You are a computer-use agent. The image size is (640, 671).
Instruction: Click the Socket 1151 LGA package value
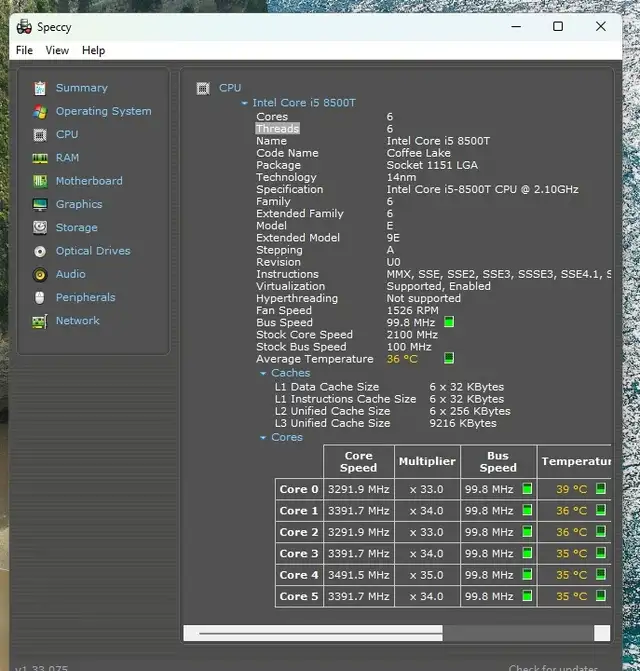[432, 165]
